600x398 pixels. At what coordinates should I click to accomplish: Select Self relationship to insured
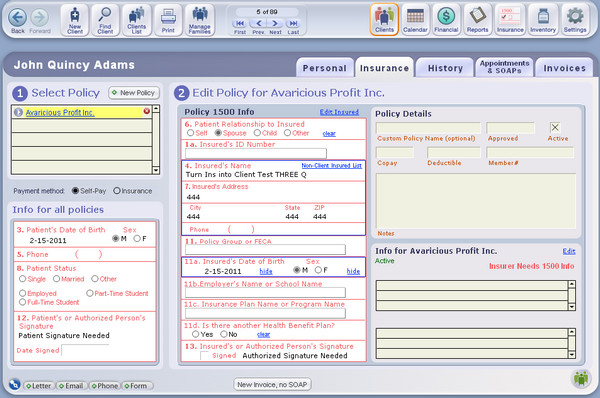[x=190, y=133]
